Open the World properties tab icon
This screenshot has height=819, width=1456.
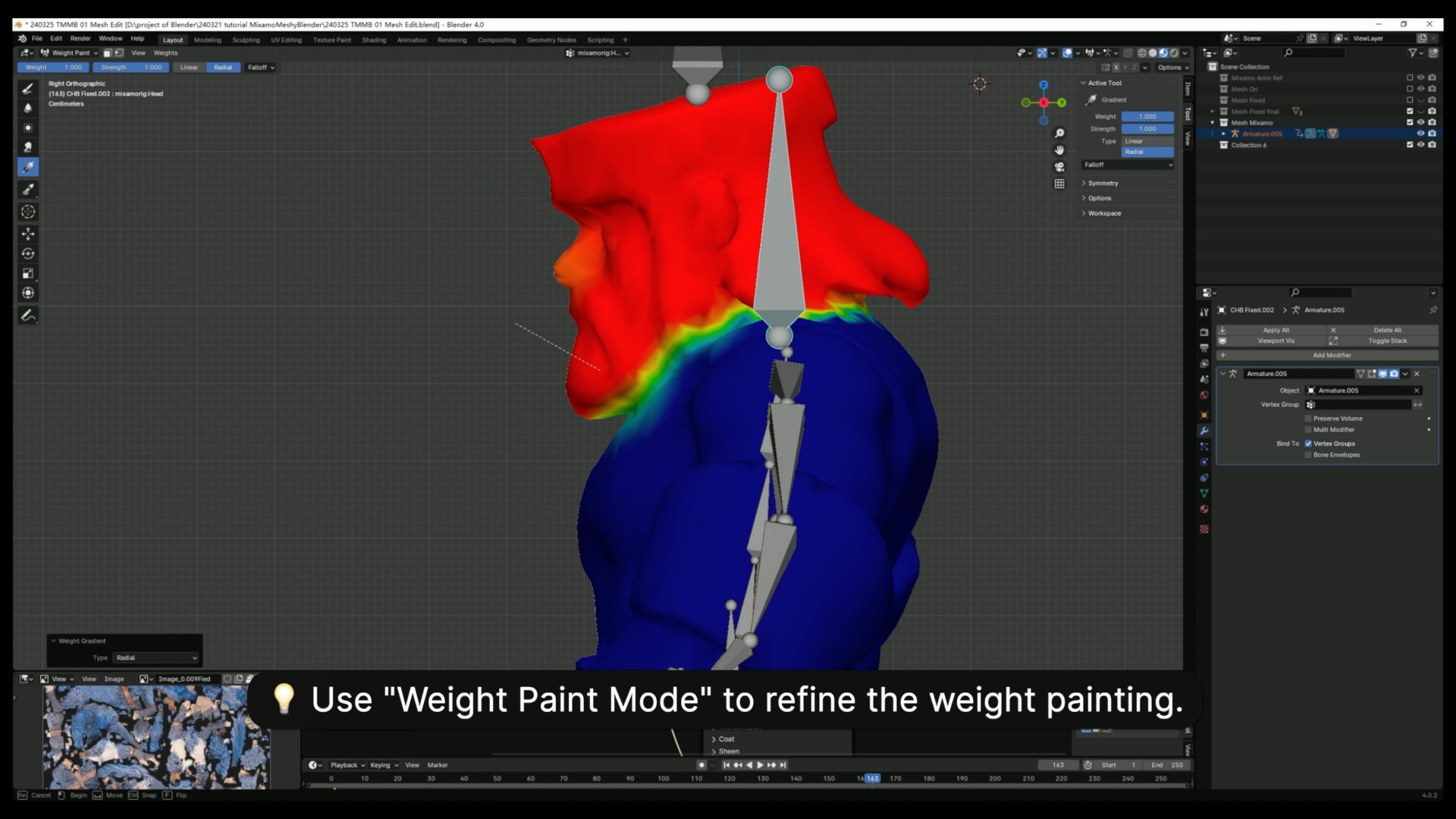pos(1203,395)
